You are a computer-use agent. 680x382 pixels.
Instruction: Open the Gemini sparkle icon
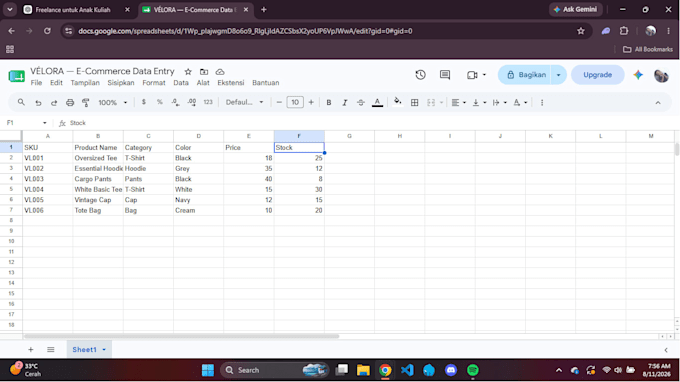638,75
